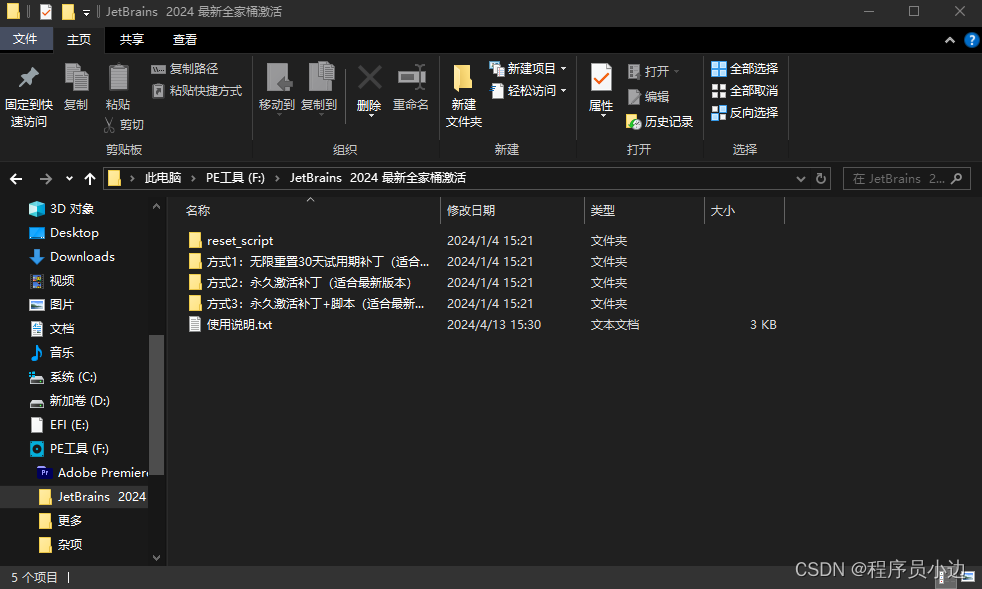The width and height of the screenshot is (982, 589).
Task: Open Explorer help question mark icon
Action: click(971, 40)
